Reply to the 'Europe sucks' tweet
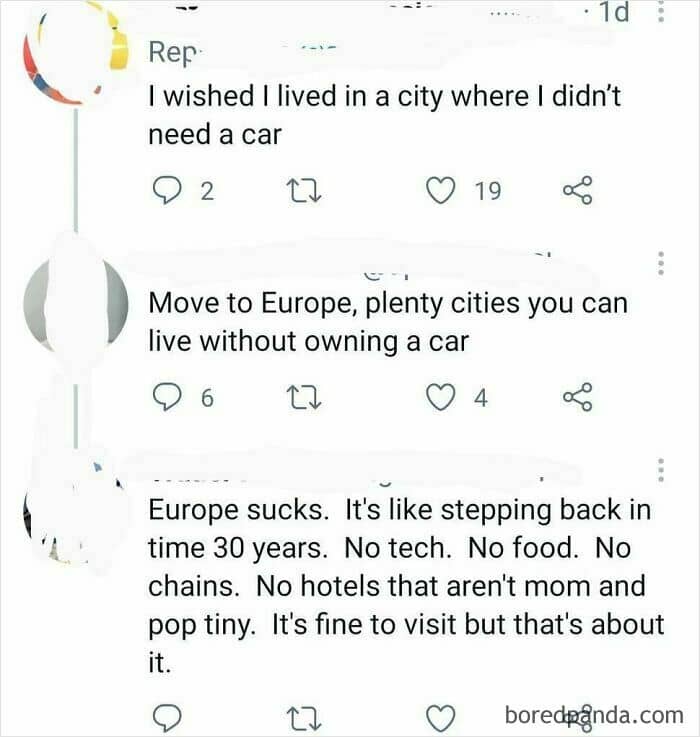Viewport: 700px width, 737px height. coord(164,716)
